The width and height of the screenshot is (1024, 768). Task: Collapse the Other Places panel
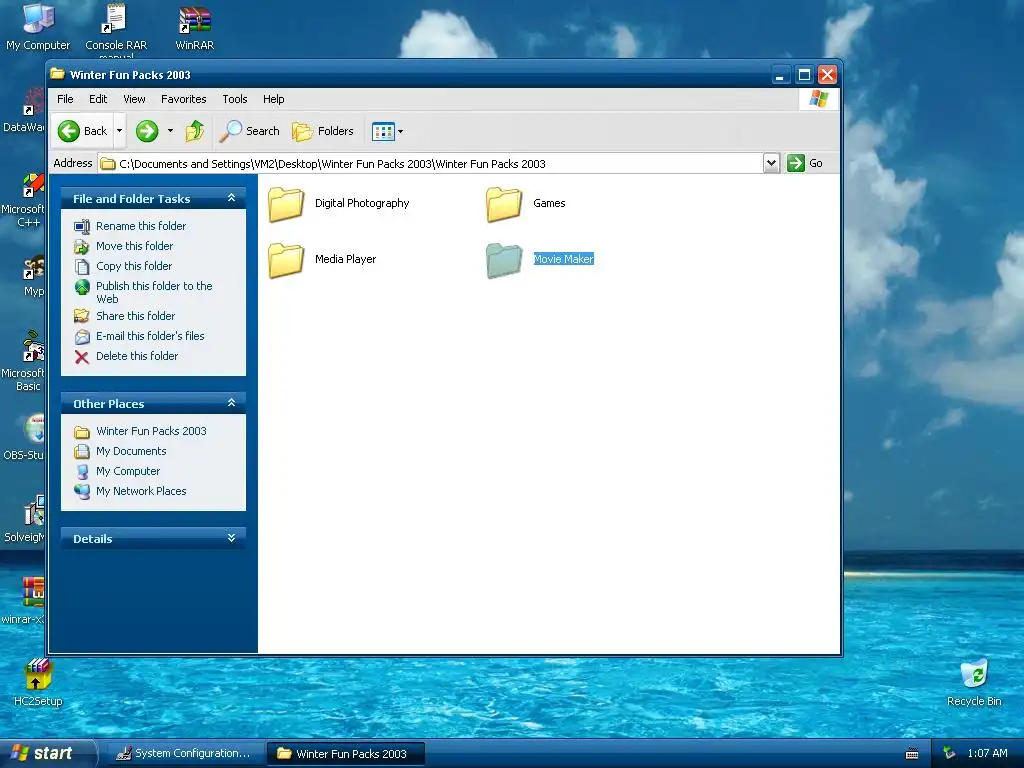tap(231, 403)
